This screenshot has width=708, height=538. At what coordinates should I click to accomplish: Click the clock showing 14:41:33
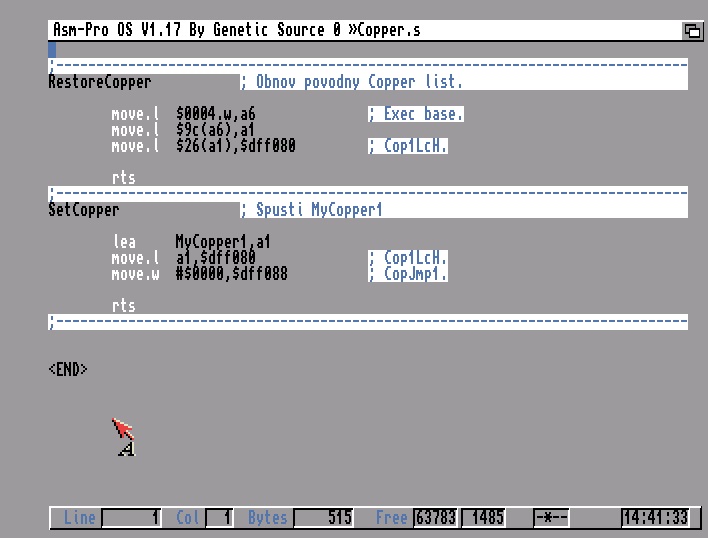click(655, 518)
